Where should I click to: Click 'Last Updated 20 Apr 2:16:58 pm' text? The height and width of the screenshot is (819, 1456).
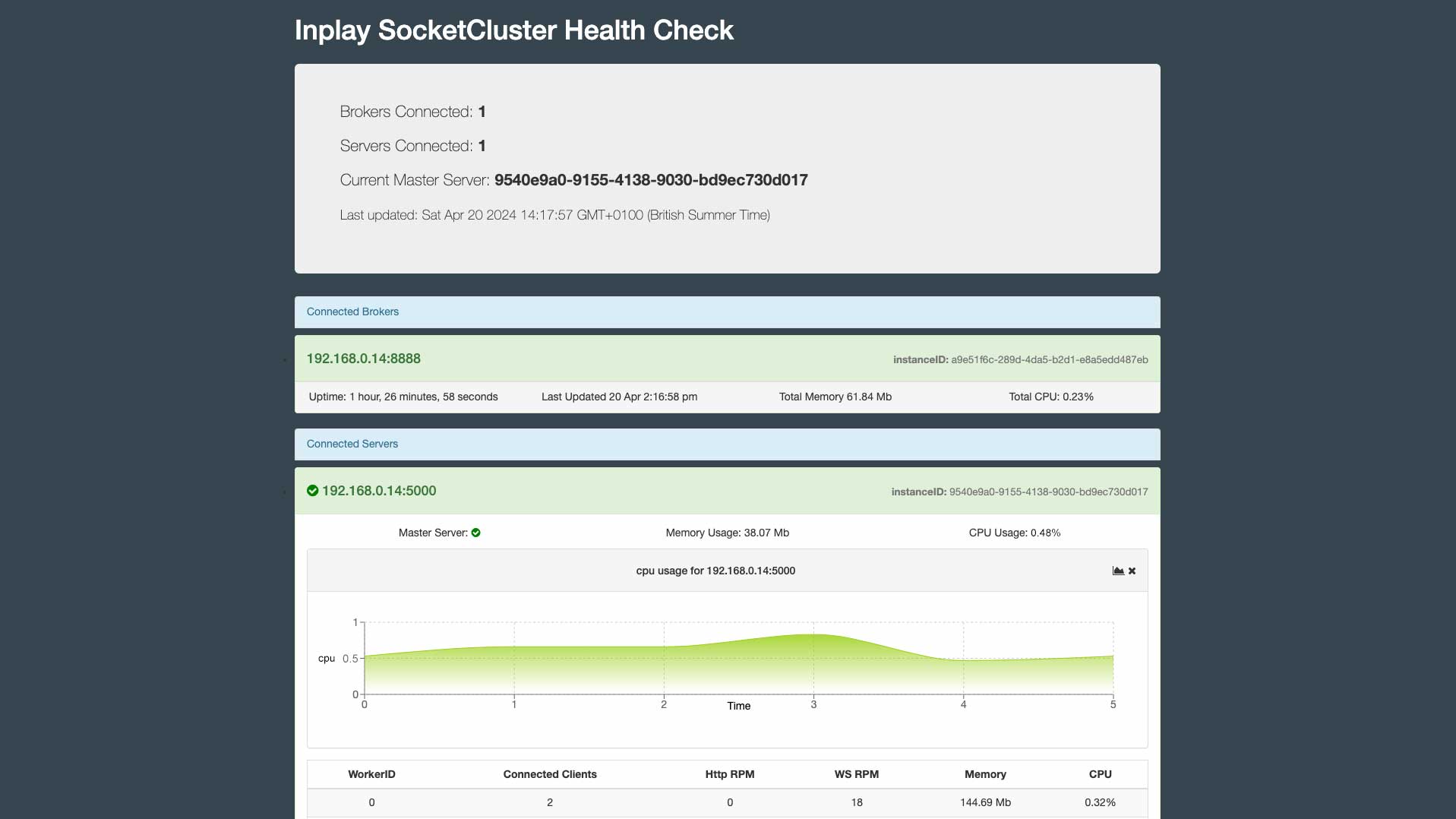pyautogui.click(x=619, y=397)
